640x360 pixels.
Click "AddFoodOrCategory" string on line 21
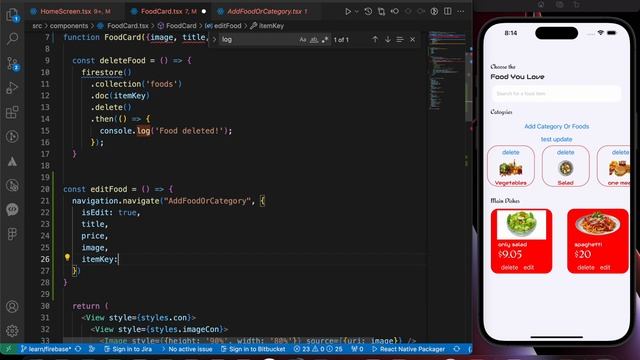pyautogui.click(x=207, y=201)
